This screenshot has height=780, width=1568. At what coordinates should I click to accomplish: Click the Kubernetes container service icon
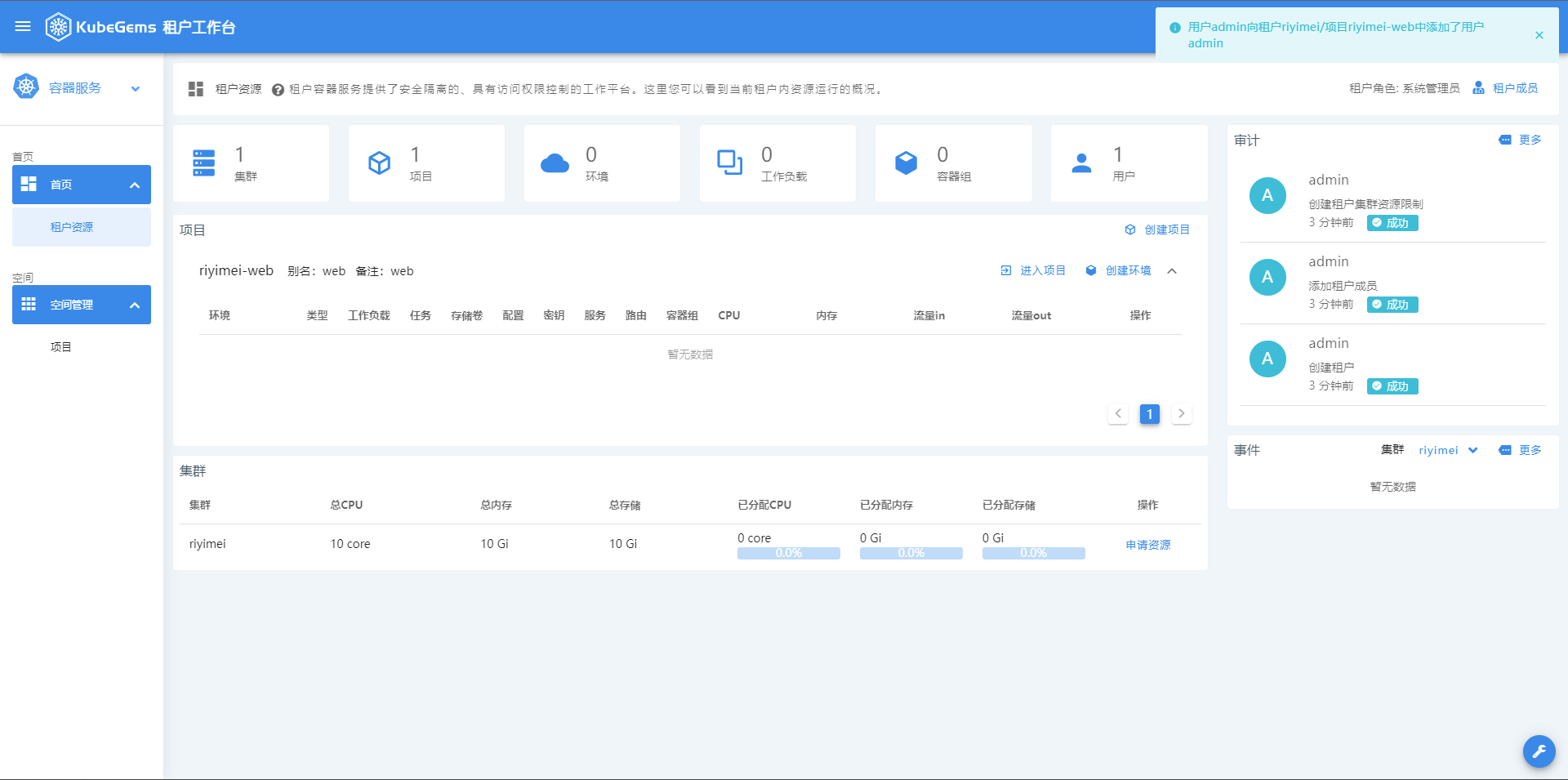tap(26, 87)
